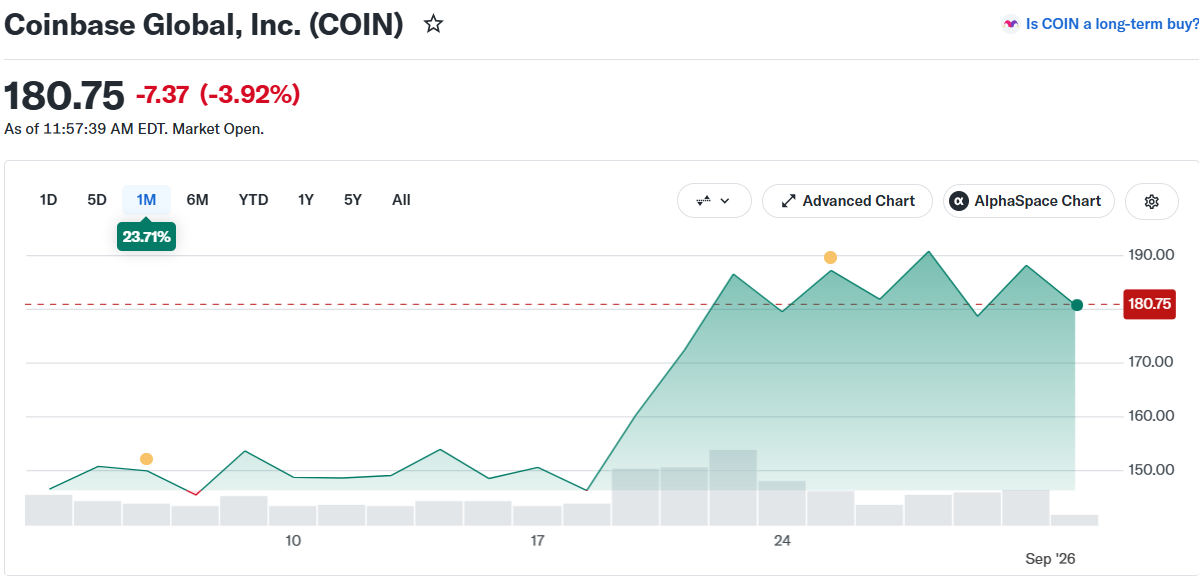This screenshot has height=577, width=1202.
Task: Click the 150.00 y-axis label
Action: (x=1150, y=470)
